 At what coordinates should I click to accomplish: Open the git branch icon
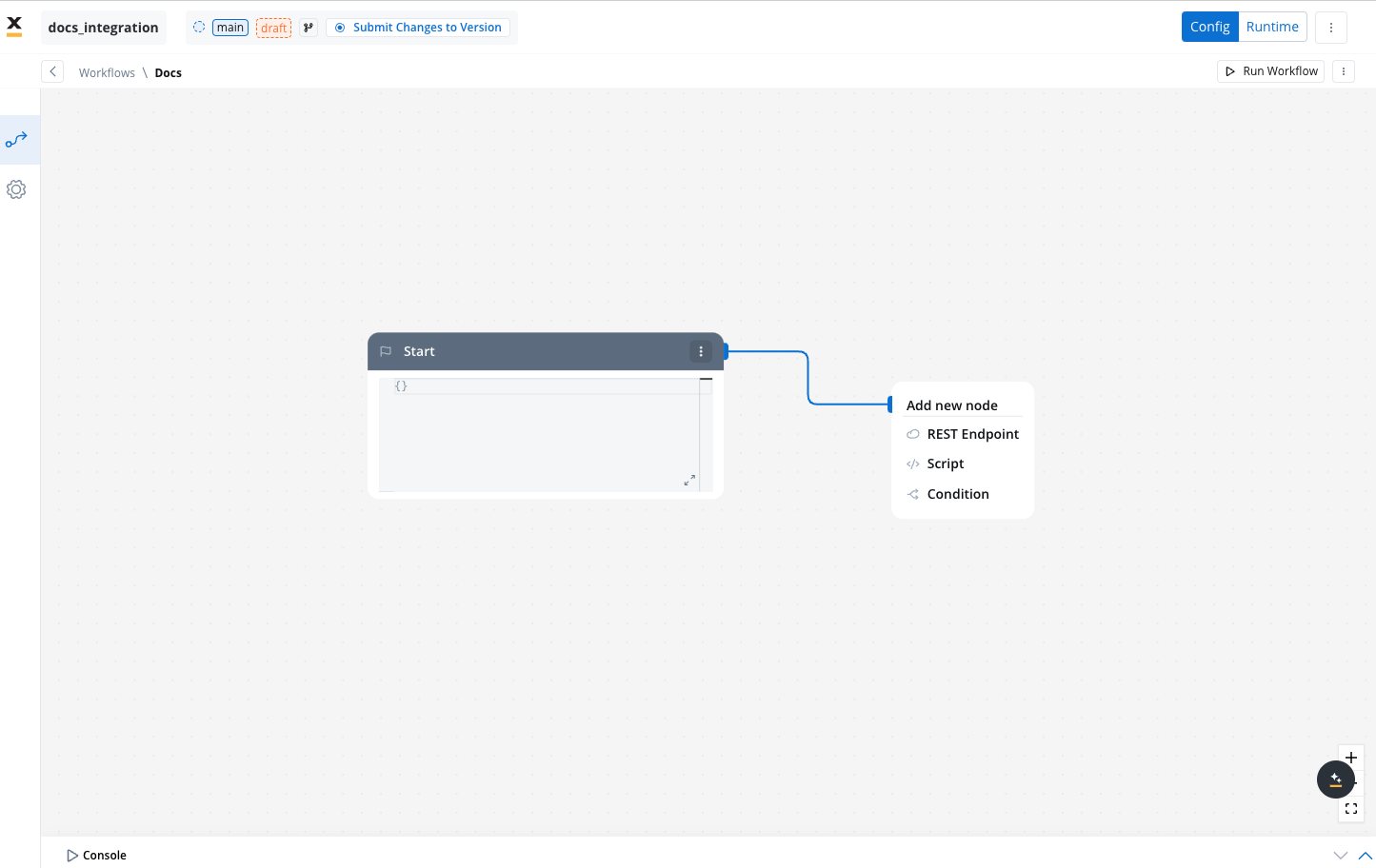[x=309, y=28]
